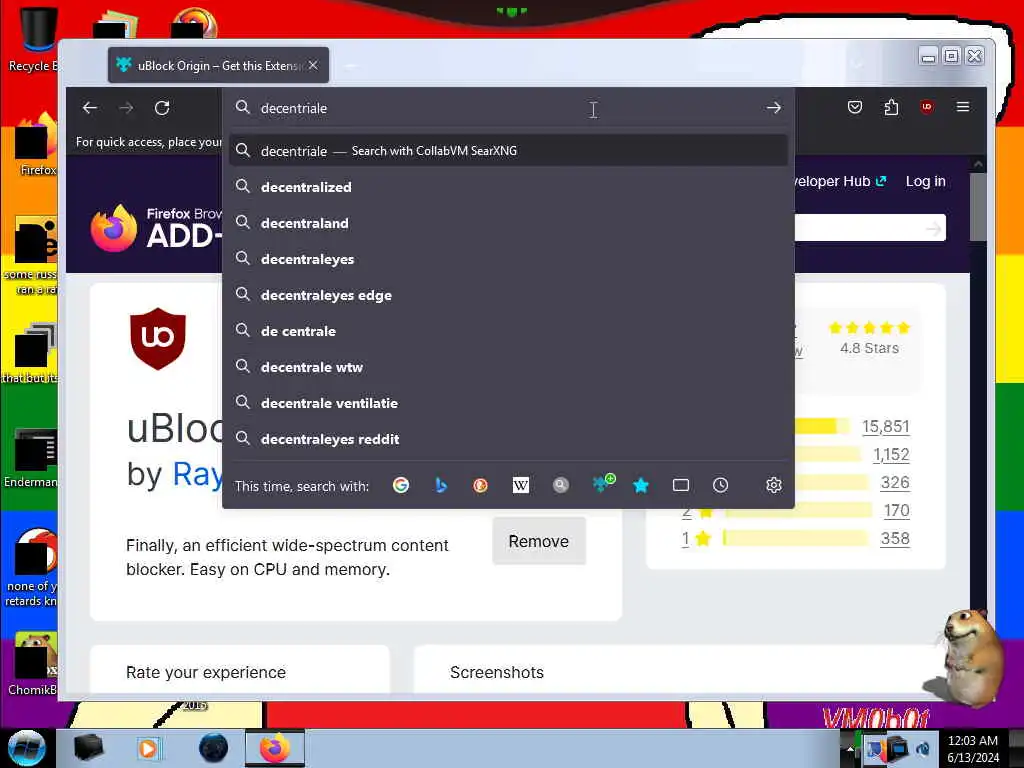Click the Log in link
The image size is (1024, 768).
925,182
